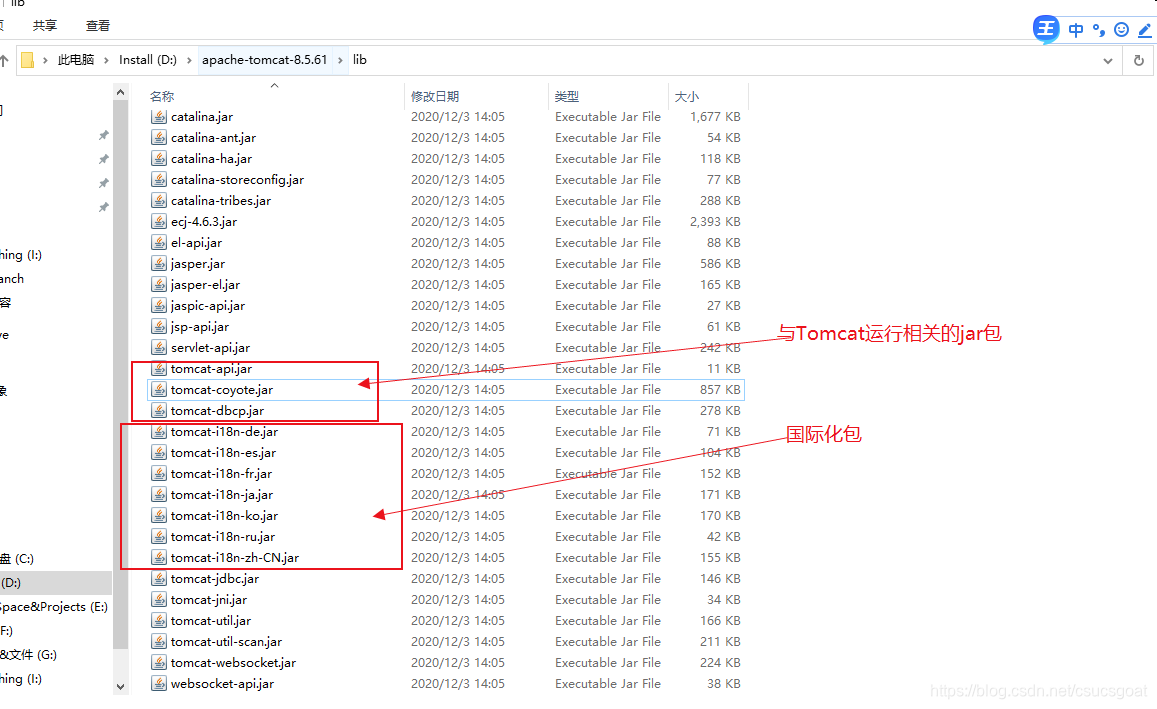Viewport: 1157px width, 709px height.
Task: Open the address bar history dropdown
Action: click(x=1108, y=60)
